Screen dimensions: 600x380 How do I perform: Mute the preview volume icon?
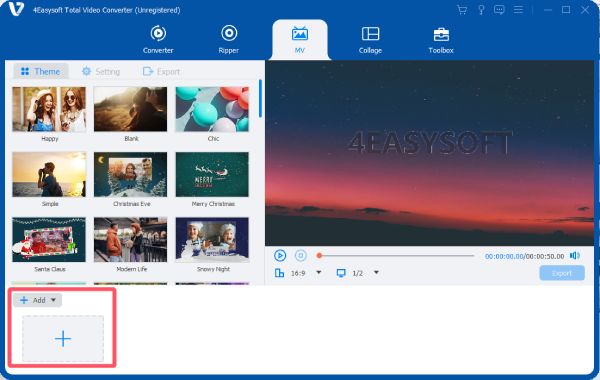point(575,256)
